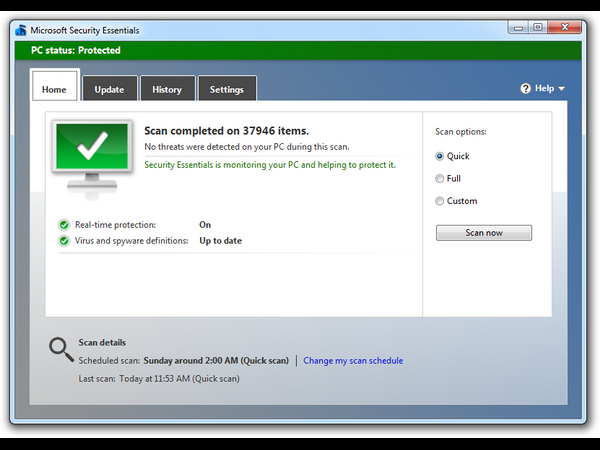The height and width of the screenshot is (450, 600).
Task: Click the 'Scan details' heading
Action: pos(102,342)
